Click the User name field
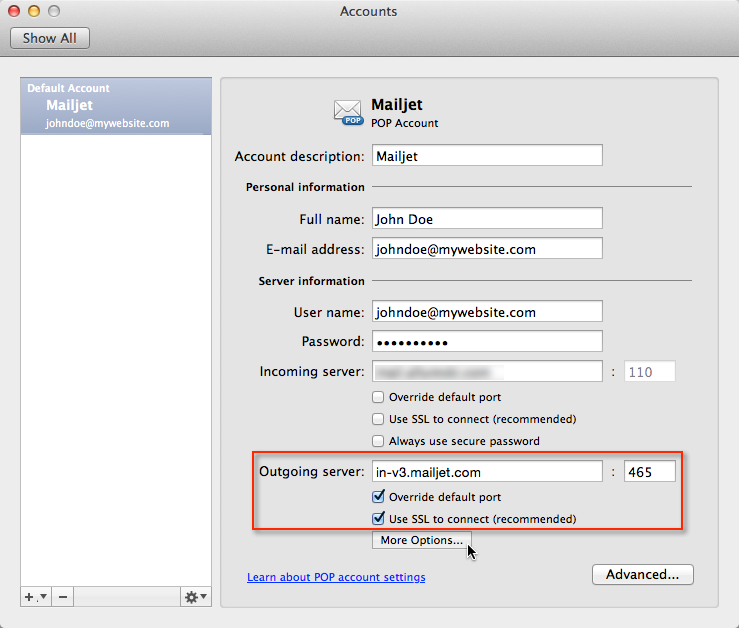739x628 pixels. coord(487,312)
